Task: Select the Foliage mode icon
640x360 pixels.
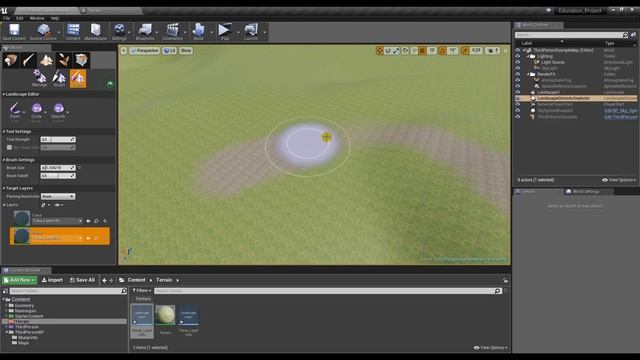Action: coord(64,60)
